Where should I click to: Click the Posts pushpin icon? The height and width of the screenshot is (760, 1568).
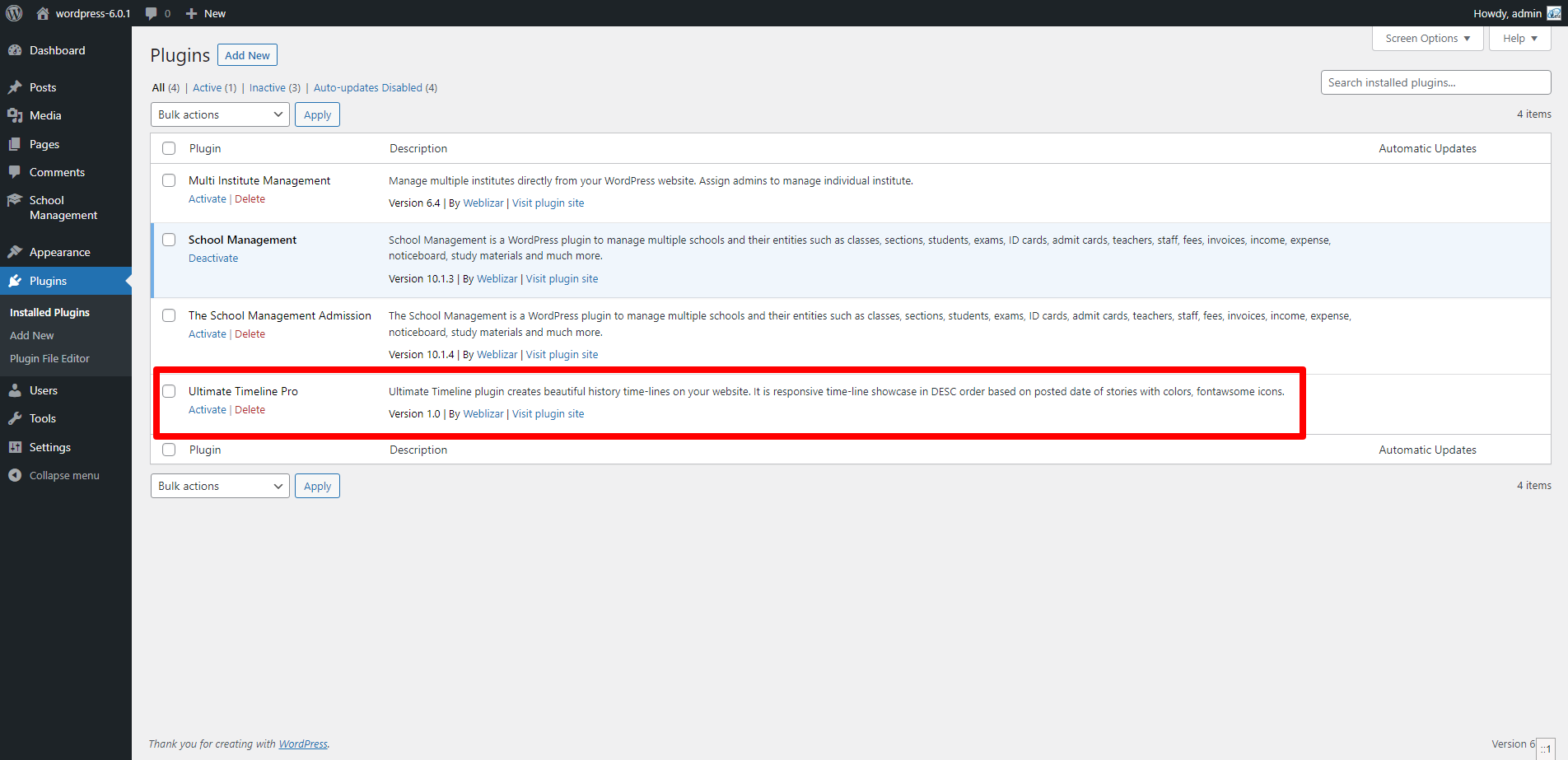click(15, 87)
